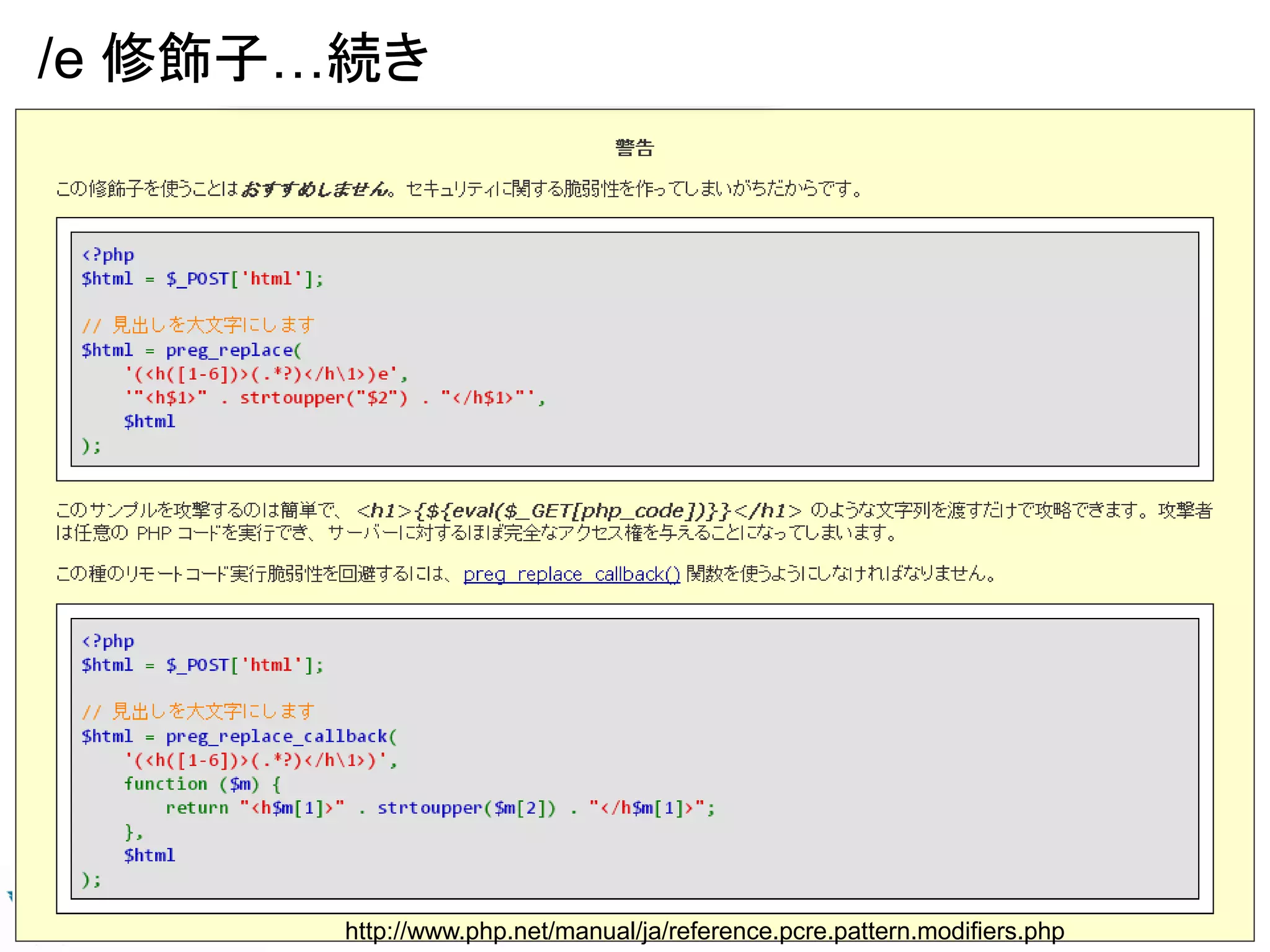Click the strtoupper("$2") replacement line

pos(335,397)
